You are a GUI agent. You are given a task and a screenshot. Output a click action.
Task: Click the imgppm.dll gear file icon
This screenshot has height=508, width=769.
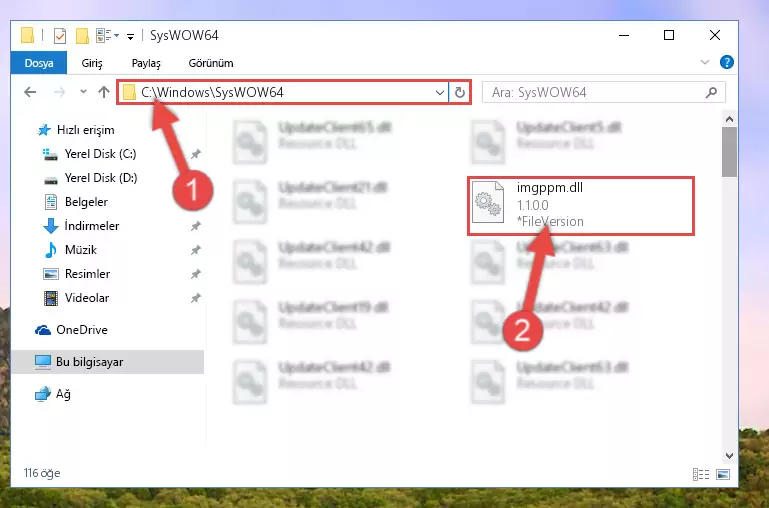point(488,202)
